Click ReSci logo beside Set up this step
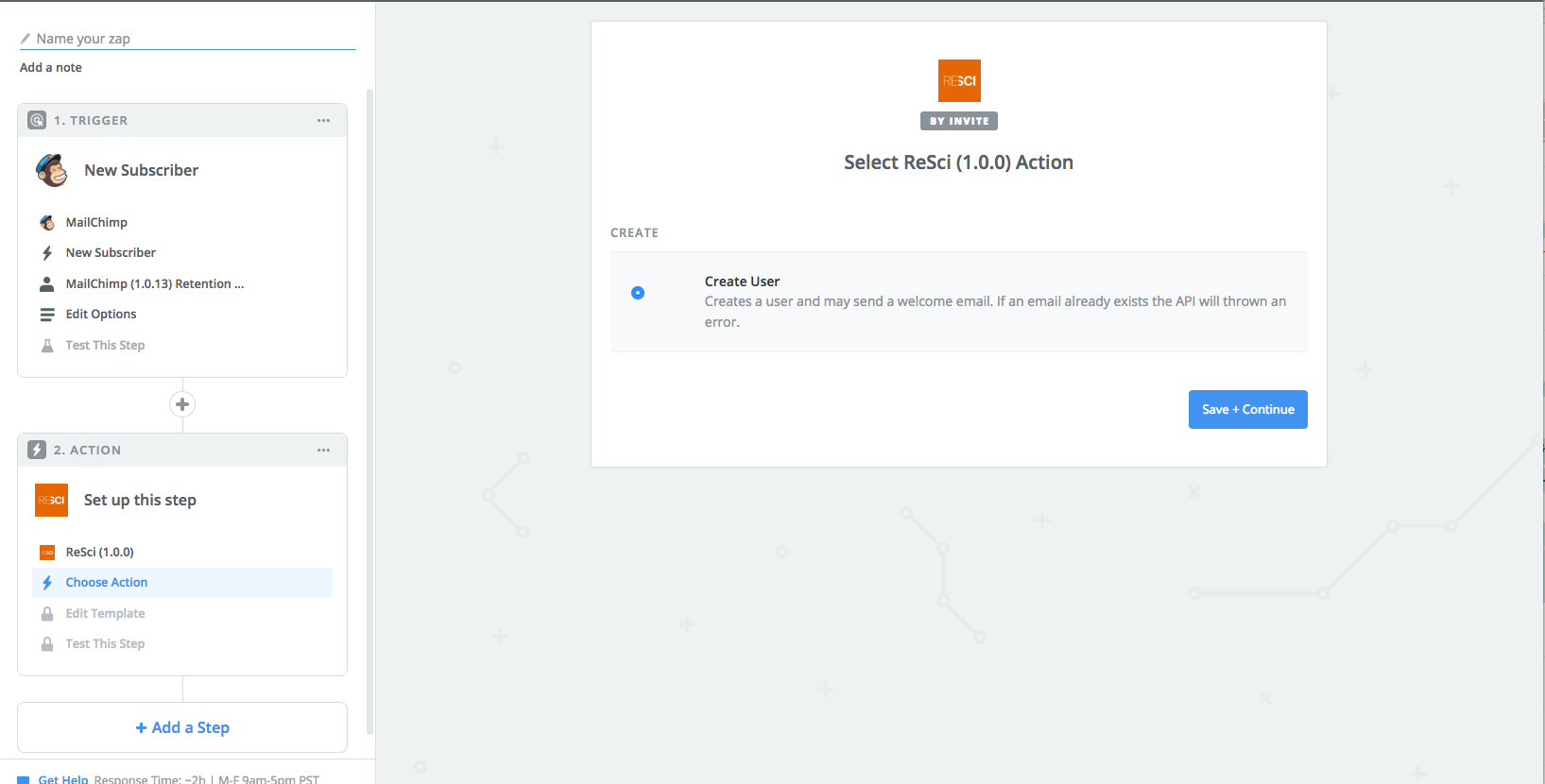Image resolution: width=1545 pixels, height=784 pixels. pyautogui.click(x=52, y=501)
